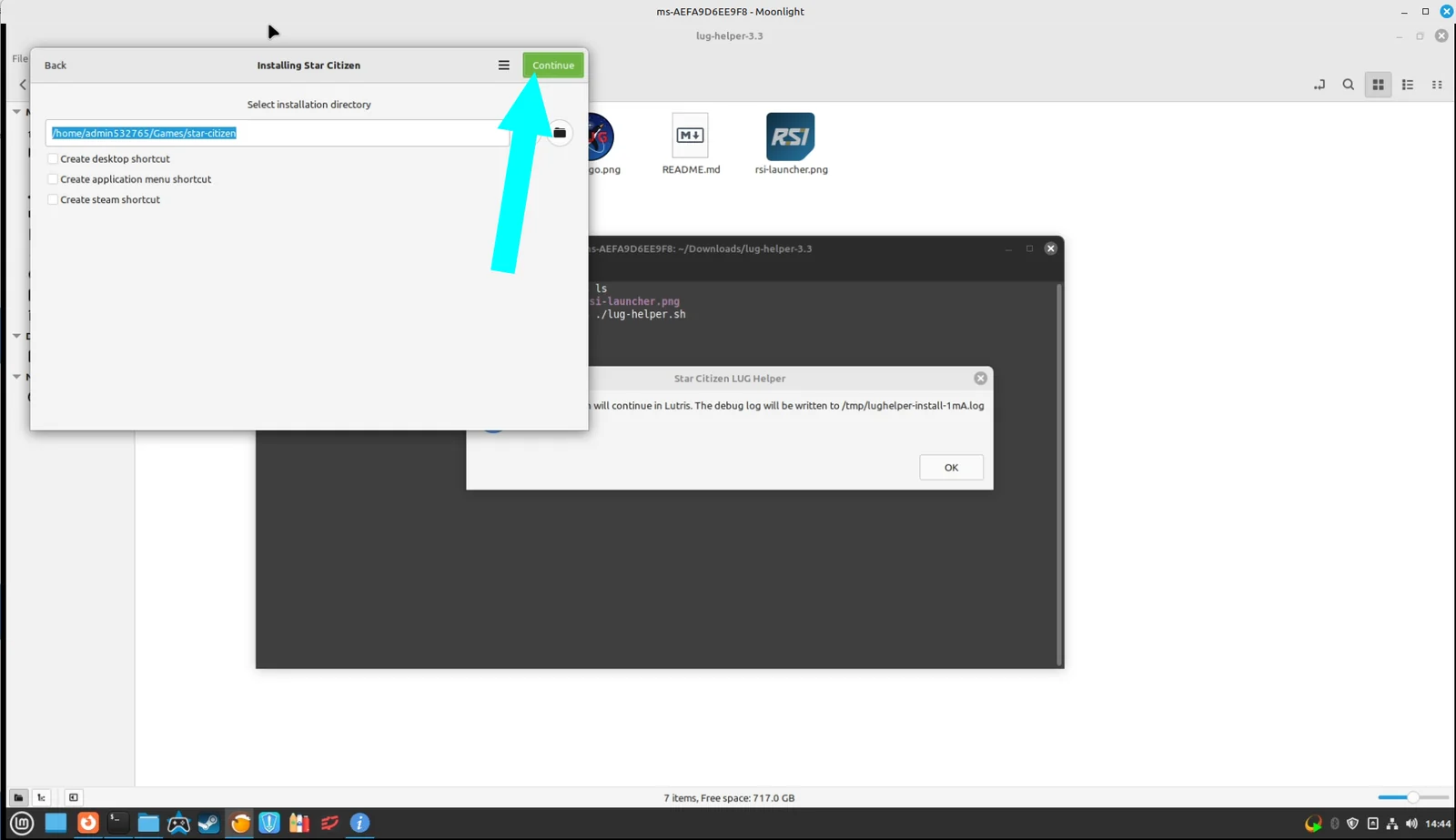Open game controller app in taskbar

coord(178,824)
